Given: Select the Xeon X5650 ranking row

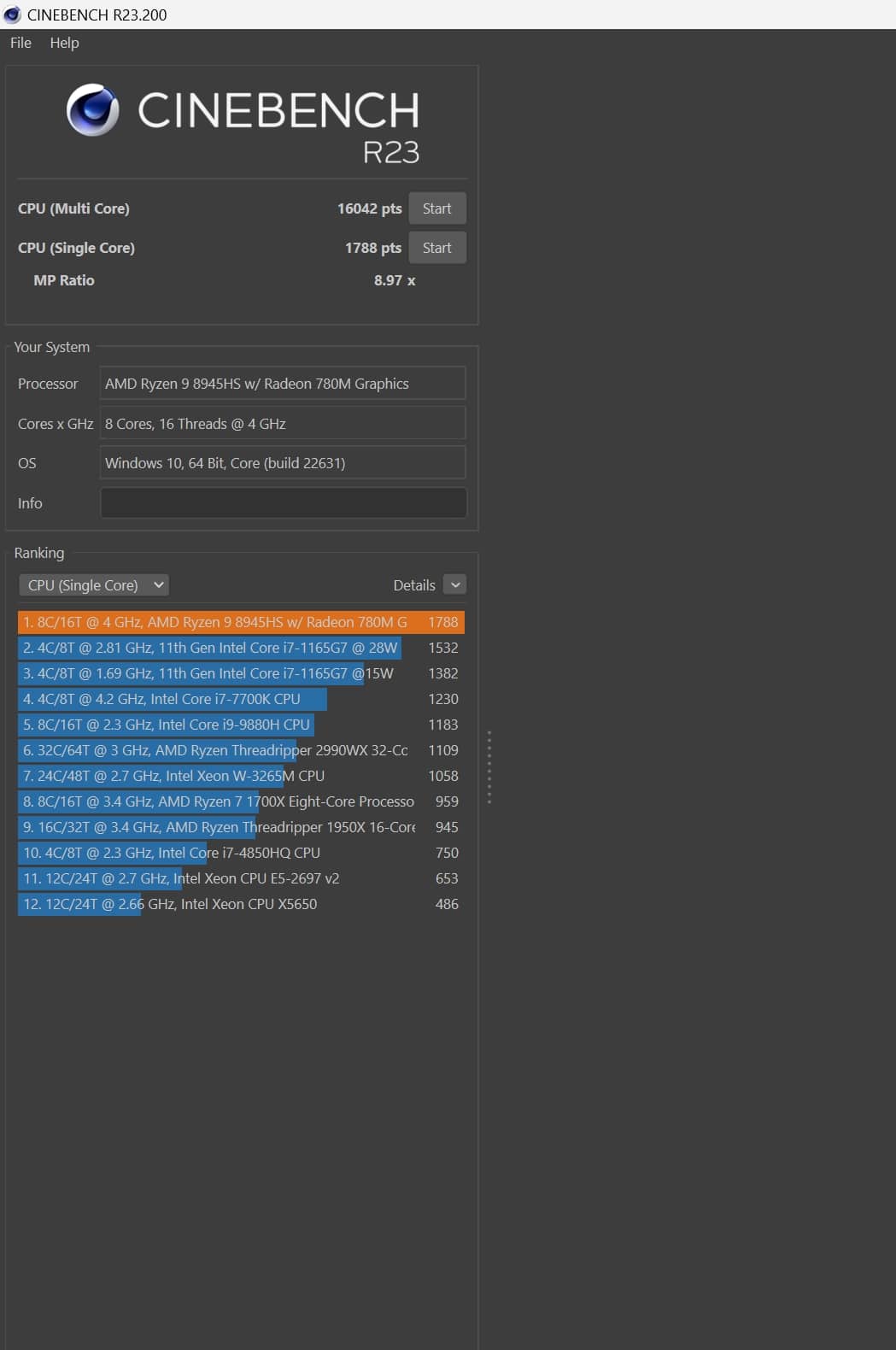Looking at the screenshot, I should pos(241,904).
